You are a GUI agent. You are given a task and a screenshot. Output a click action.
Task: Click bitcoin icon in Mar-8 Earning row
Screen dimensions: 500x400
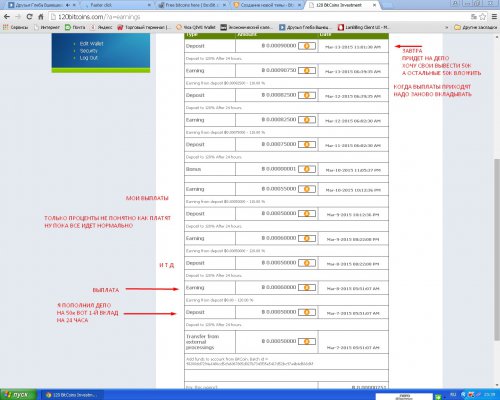[x=307, y=287]
